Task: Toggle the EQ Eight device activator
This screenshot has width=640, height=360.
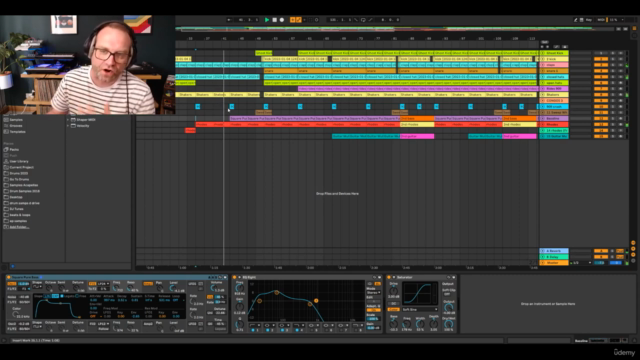Action: click(x=235, y=277)
